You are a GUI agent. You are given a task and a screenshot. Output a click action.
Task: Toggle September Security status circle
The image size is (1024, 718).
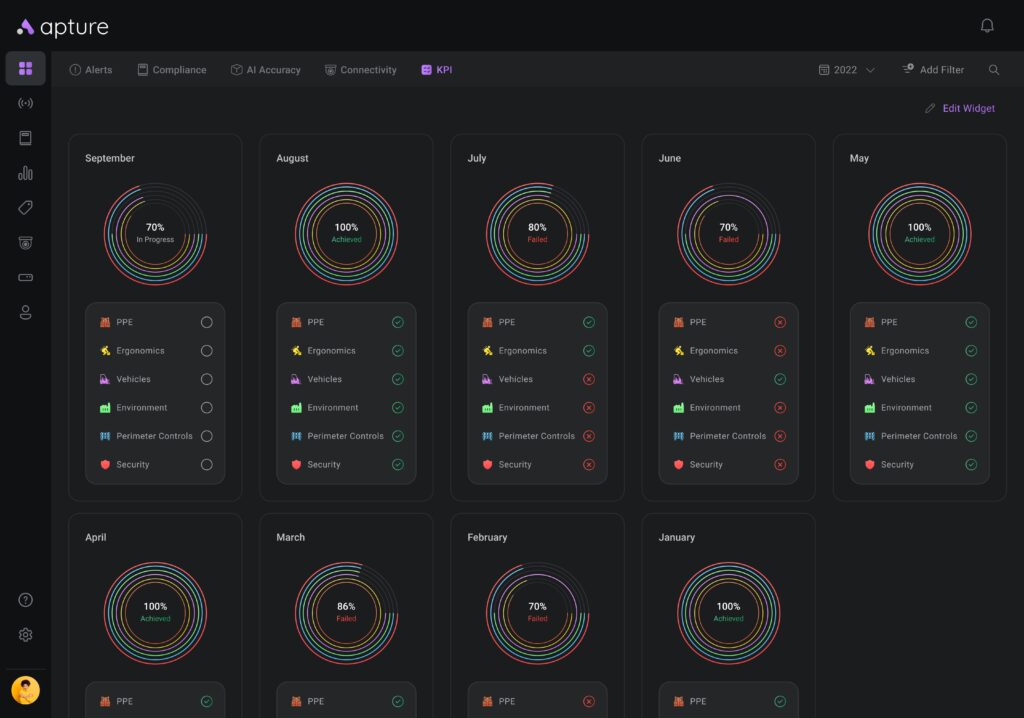click(207, 464)
